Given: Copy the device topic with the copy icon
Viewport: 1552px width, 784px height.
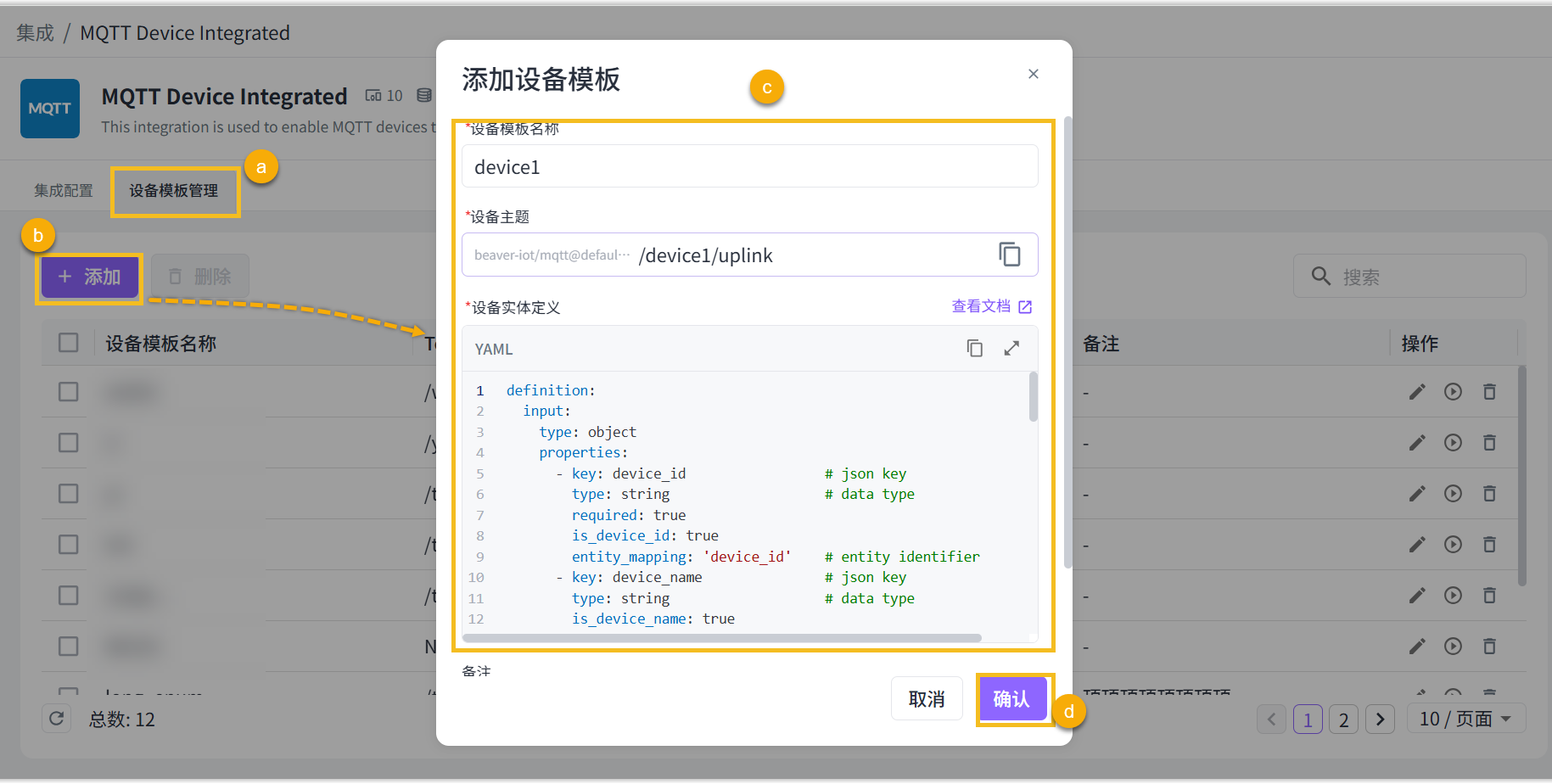Looking at the screenshot, I should pyautogui.click(x=1009, y=255).
